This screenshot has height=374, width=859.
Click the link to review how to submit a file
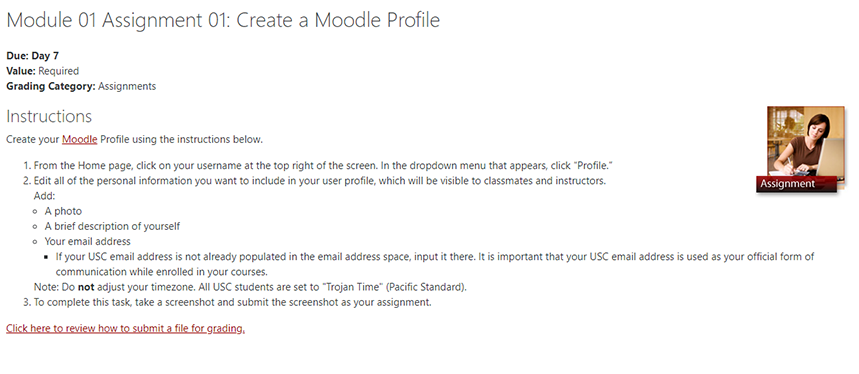click(125, 329)
